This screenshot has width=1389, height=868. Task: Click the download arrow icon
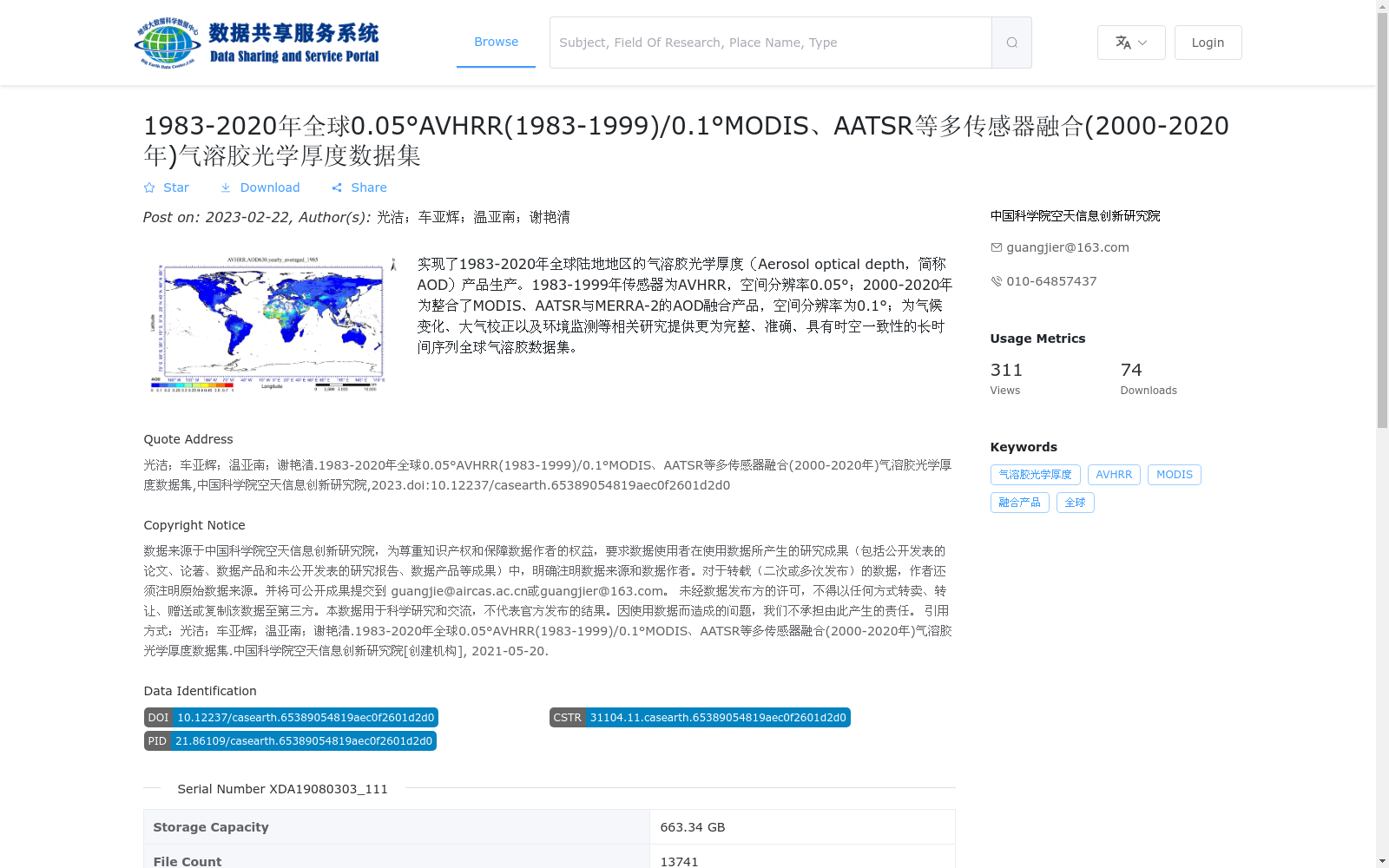[226, 187]
